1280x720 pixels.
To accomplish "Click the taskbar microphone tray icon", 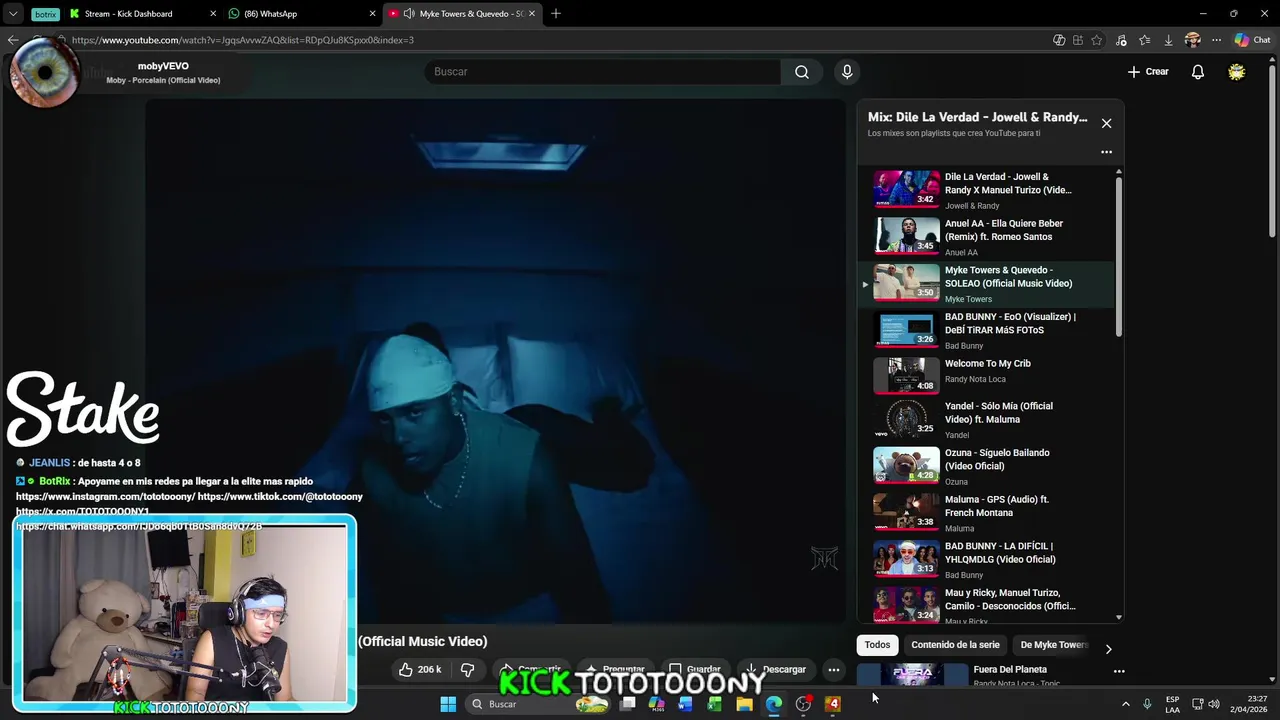I will click(x=1147, y=704).
